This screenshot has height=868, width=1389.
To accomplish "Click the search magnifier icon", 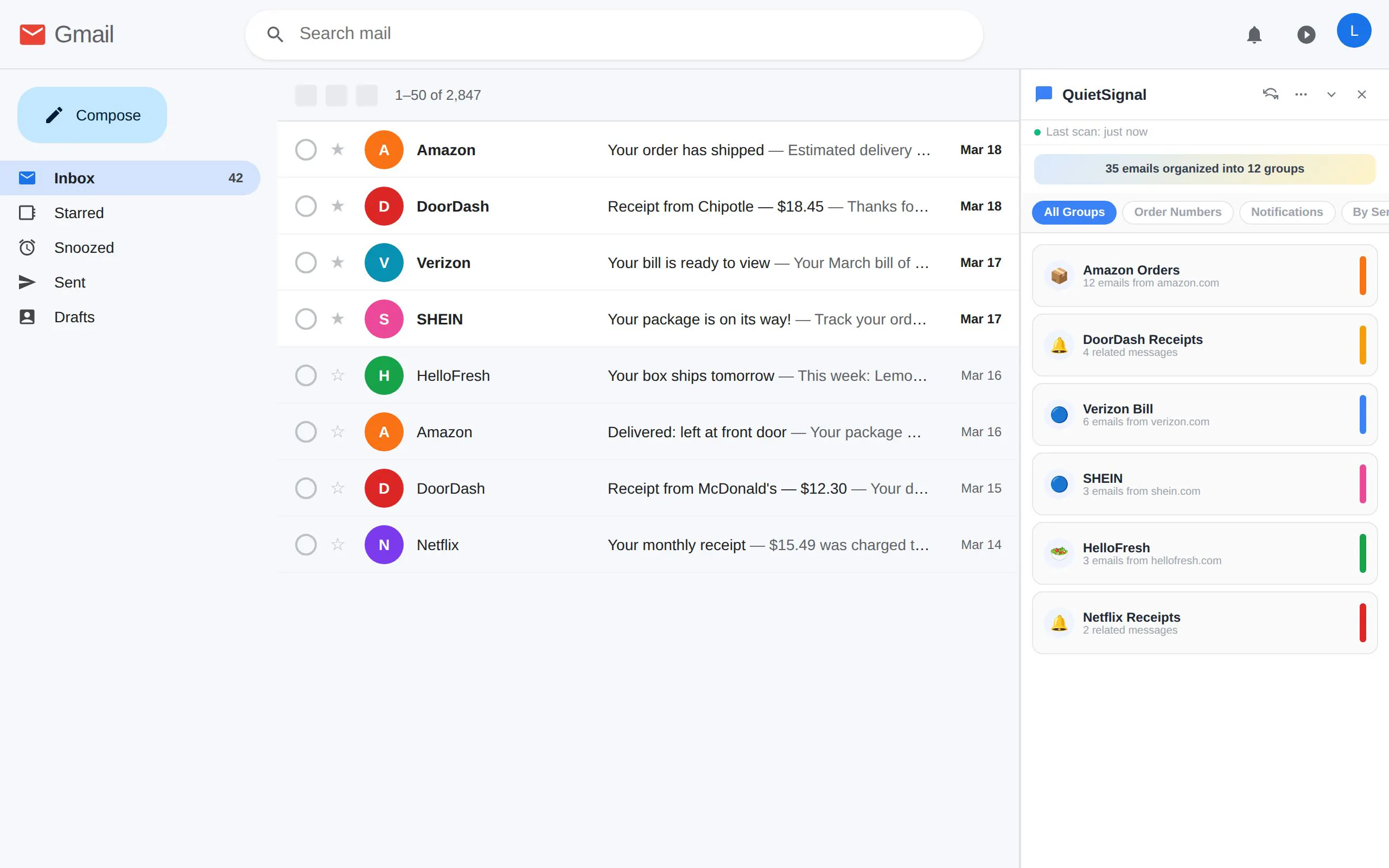I will click(x=275, y=34).
